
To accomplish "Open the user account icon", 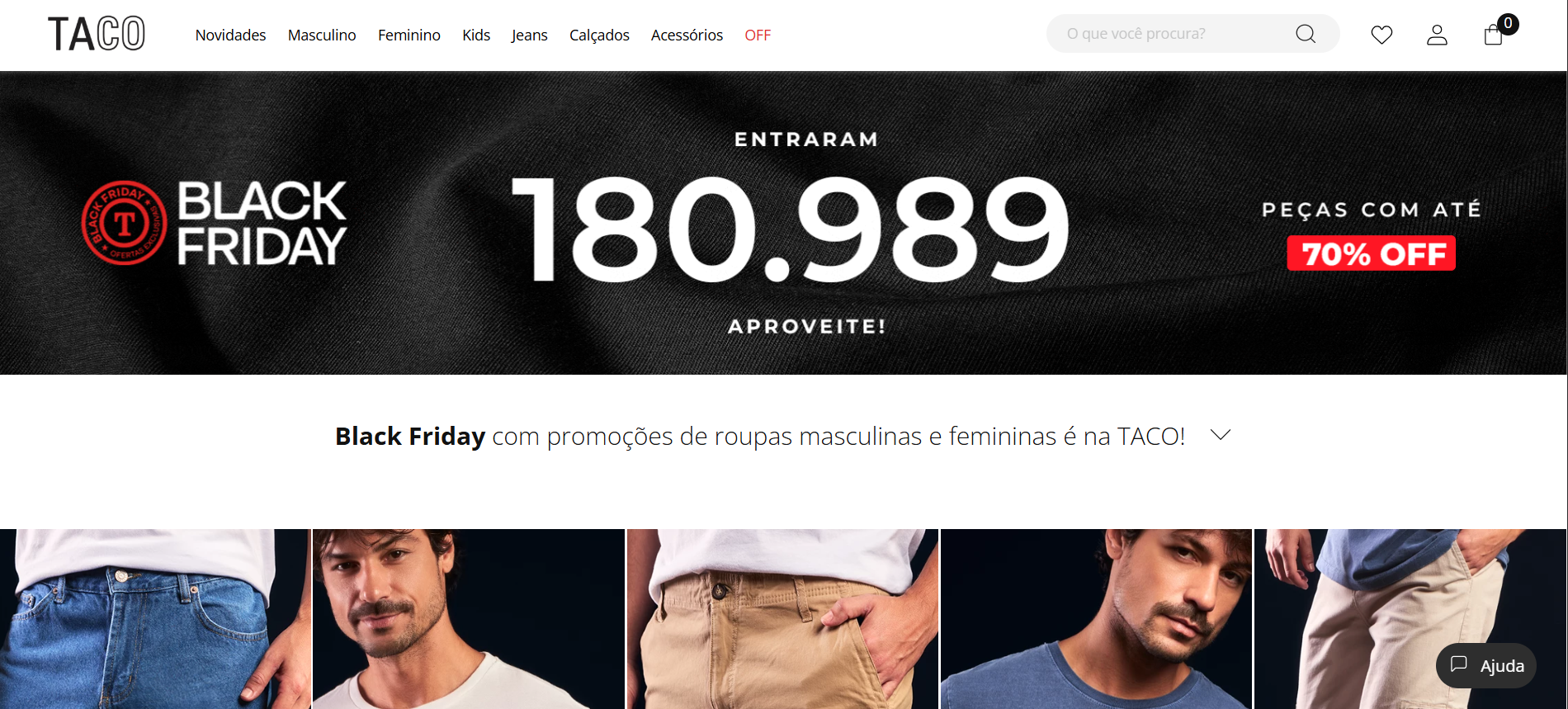I will (x=1437, y=35).
